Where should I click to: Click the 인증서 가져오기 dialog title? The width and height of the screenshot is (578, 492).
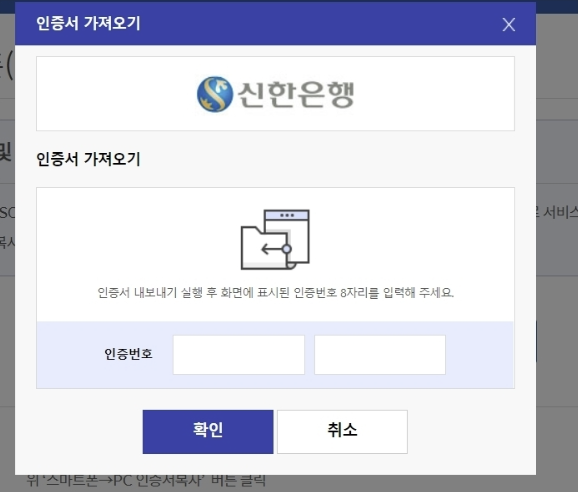[x=88, y=23]
